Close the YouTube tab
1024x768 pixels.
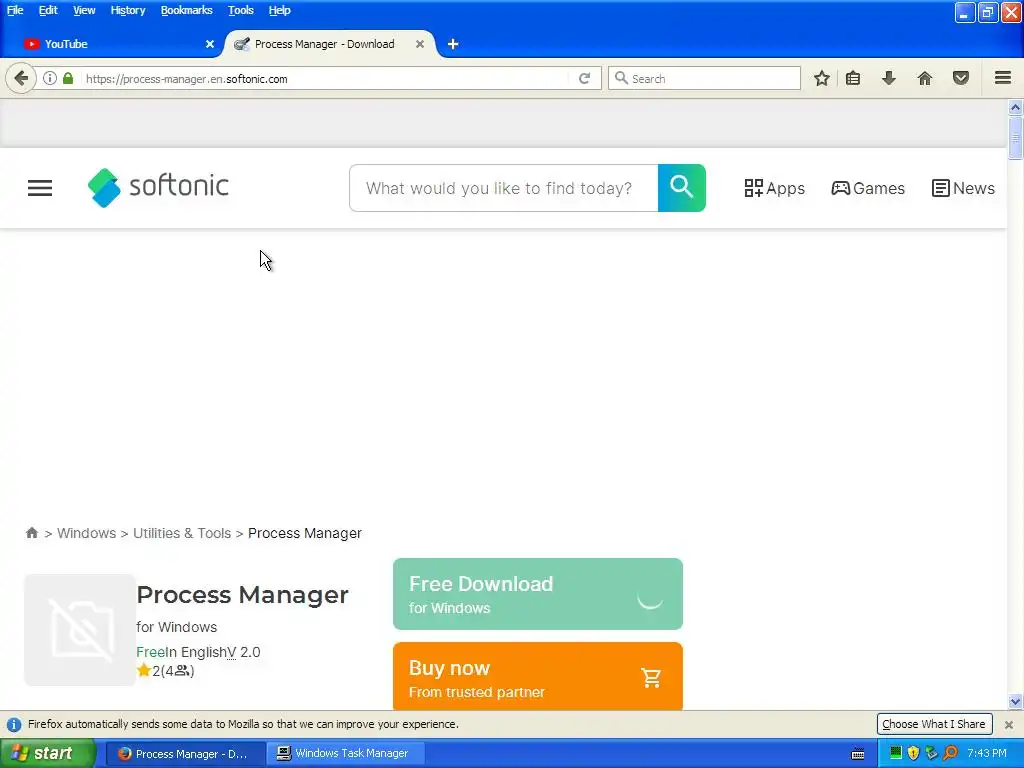click(x=210, y=44)
